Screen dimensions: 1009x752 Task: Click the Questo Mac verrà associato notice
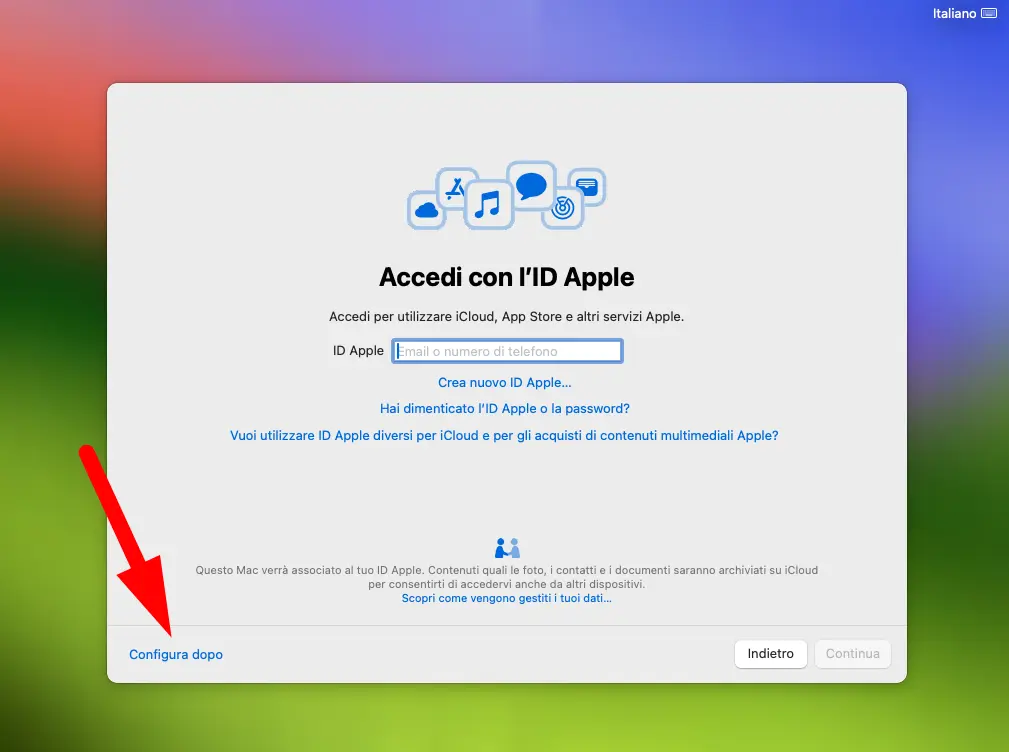[506, 577]
